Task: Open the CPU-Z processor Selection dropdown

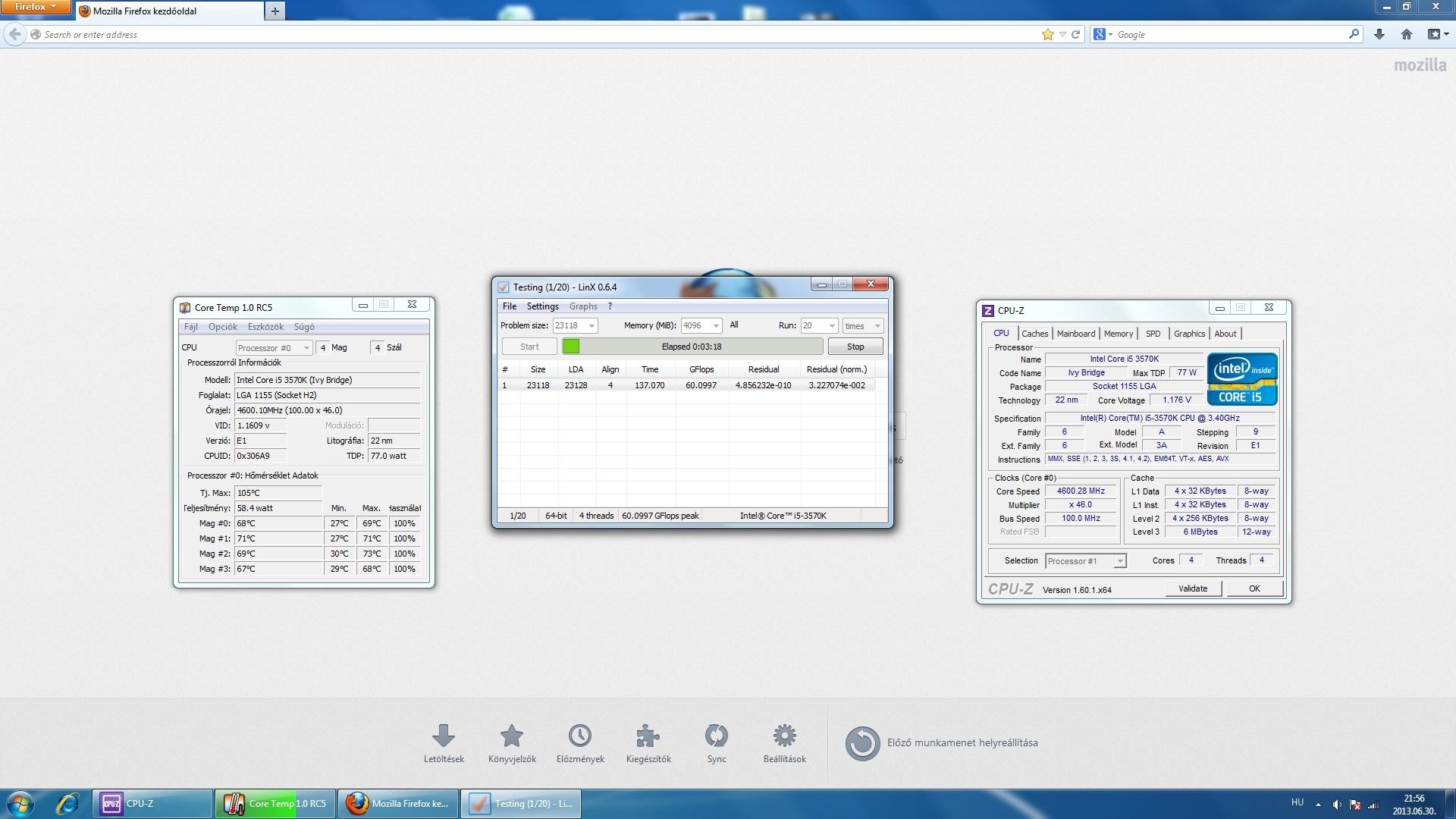Action: [x=1119, y=561]
